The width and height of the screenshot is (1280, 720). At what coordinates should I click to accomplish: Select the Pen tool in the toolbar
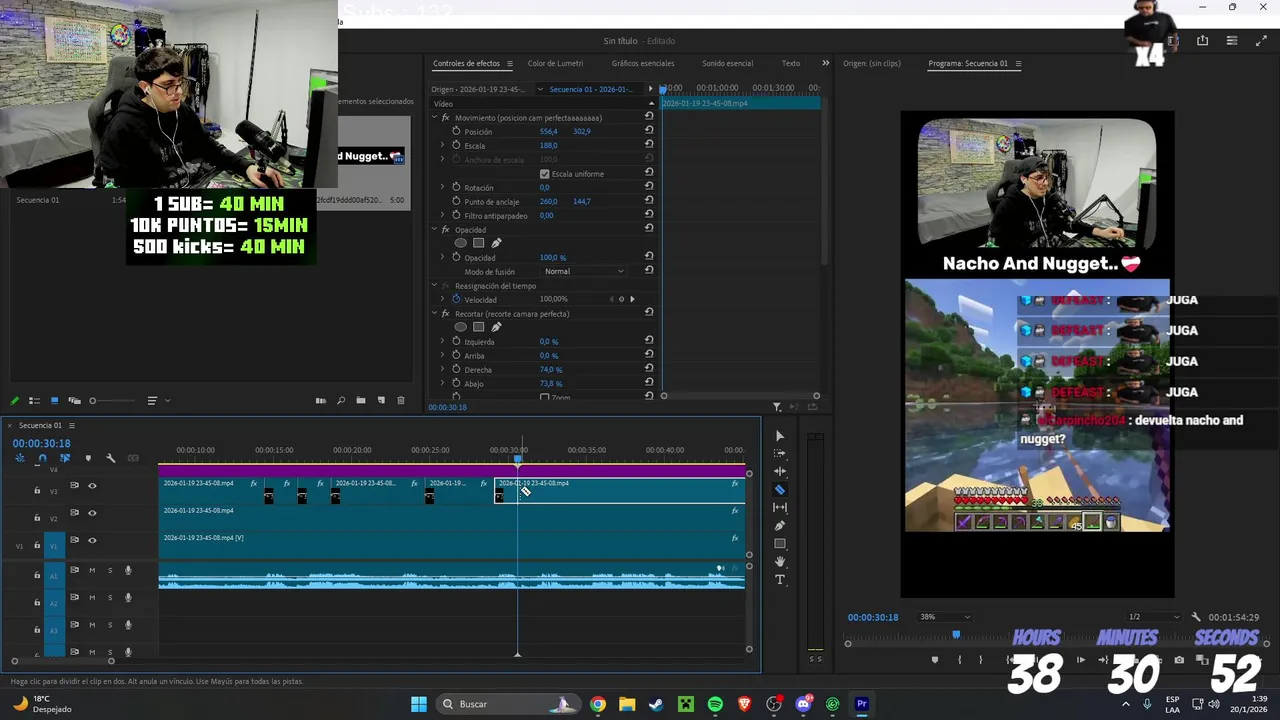[x=780, y=526]
